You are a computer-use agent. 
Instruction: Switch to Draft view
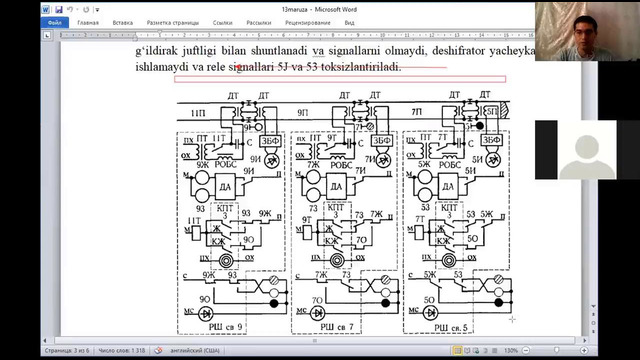point(494,351)
